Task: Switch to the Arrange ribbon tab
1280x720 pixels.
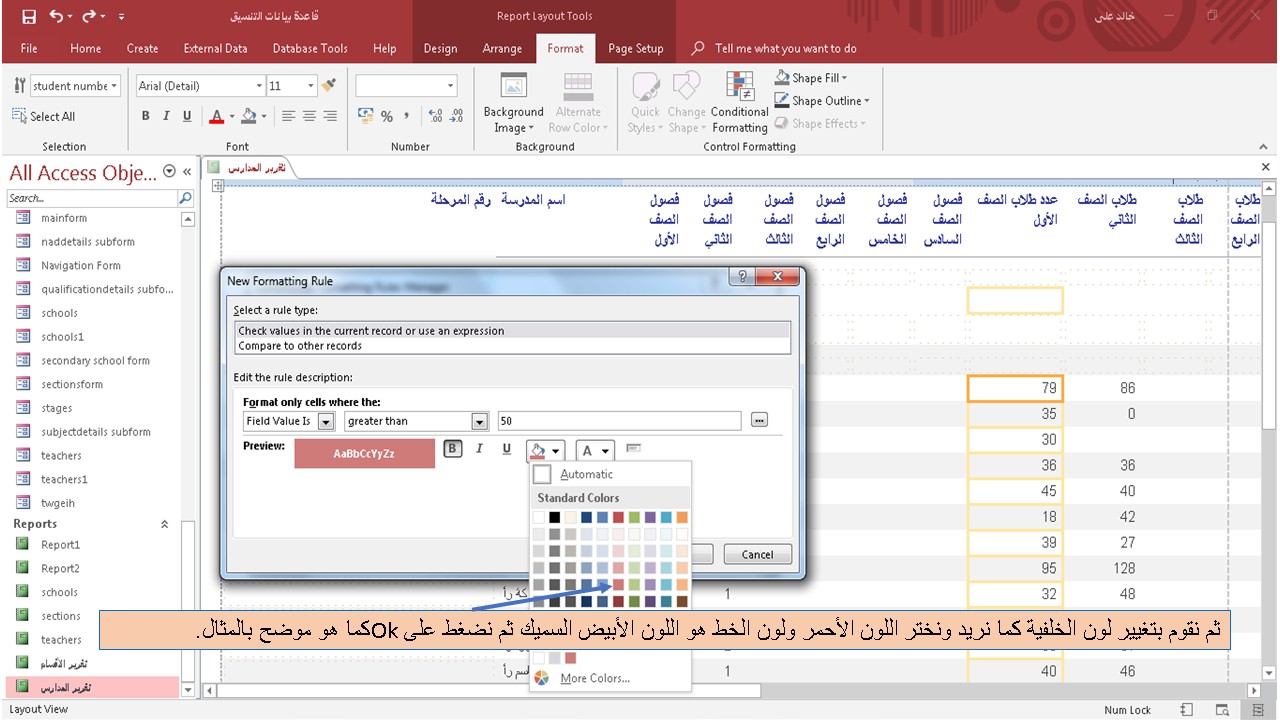Action: tap(502, 48)
